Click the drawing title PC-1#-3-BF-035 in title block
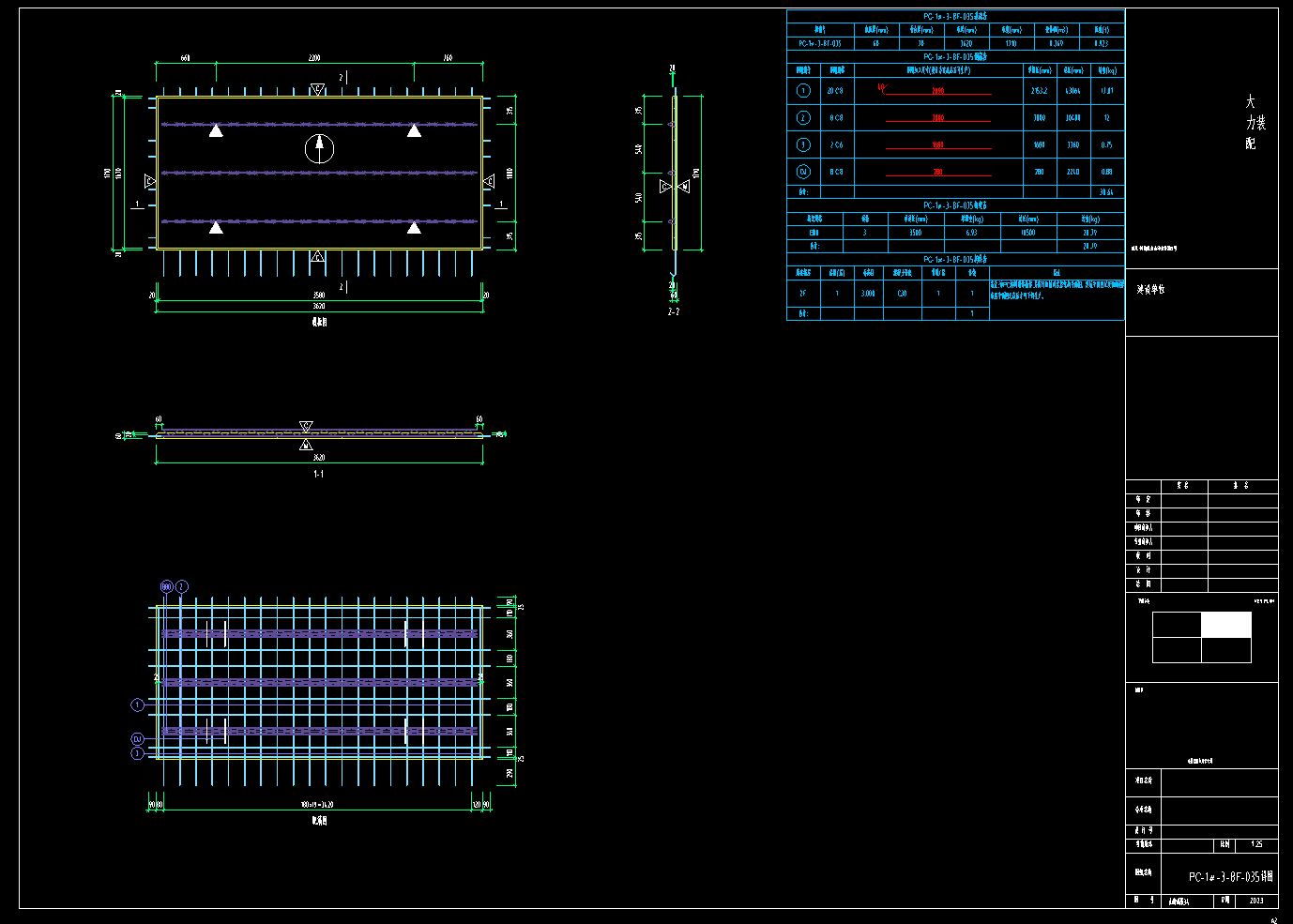Image resolution: width=1293 pixels, height=924 pixels. (1231, 877)
